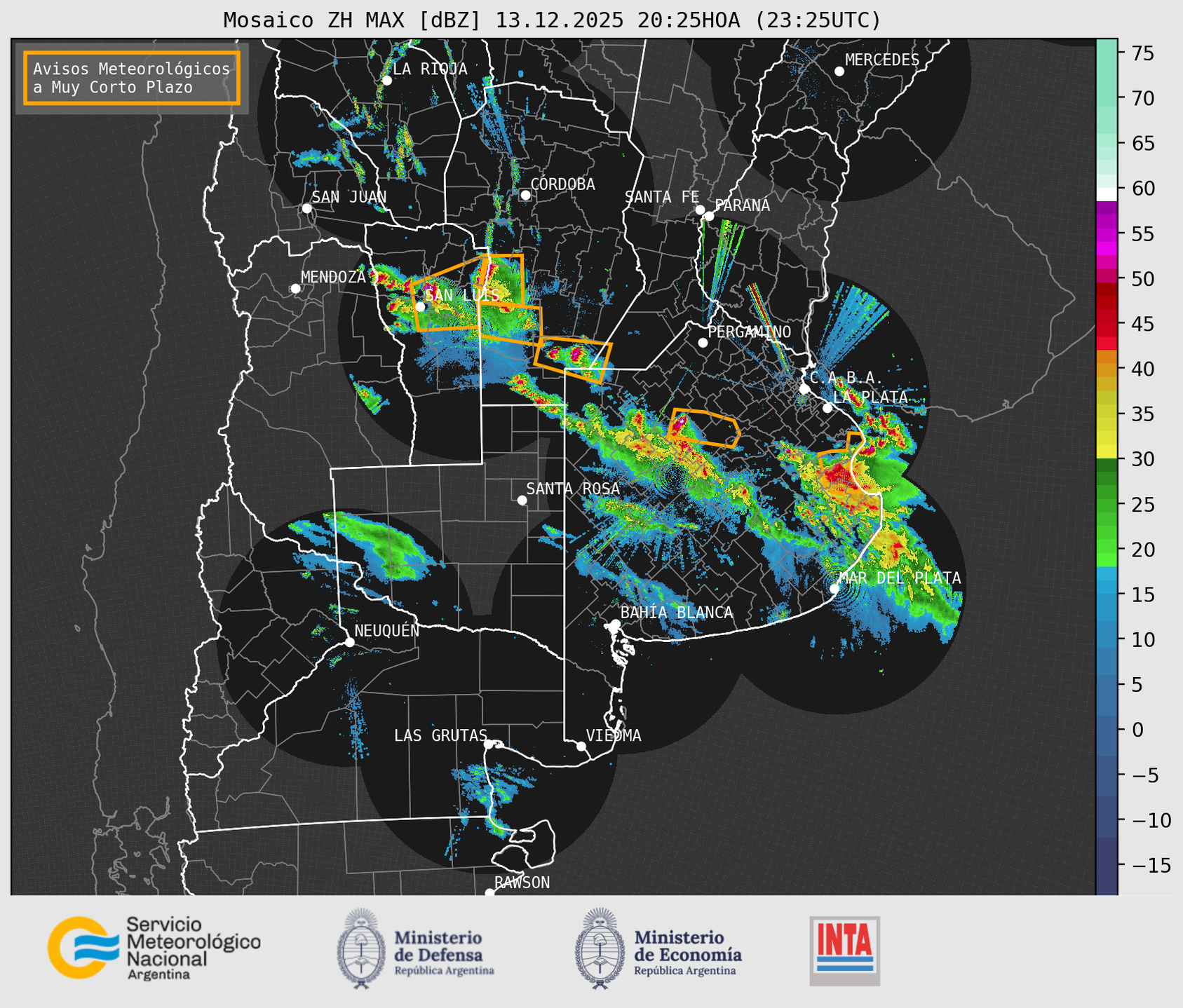Select the PARANÁ city label
Screen dimensions: 1183x1008
pyautogui.click(x=742, y=205)
